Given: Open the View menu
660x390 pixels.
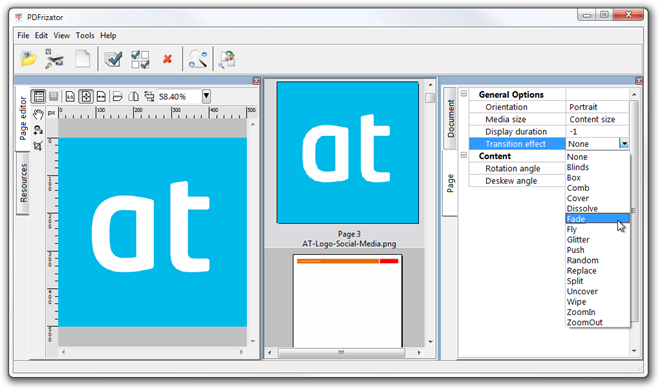Looking at the screenshot, I should point(61,35).
